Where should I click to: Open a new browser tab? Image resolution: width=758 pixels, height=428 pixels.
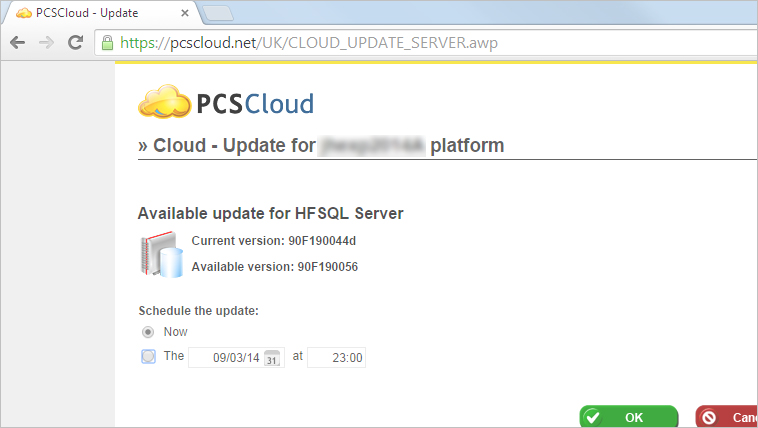(x=218, y=14)
